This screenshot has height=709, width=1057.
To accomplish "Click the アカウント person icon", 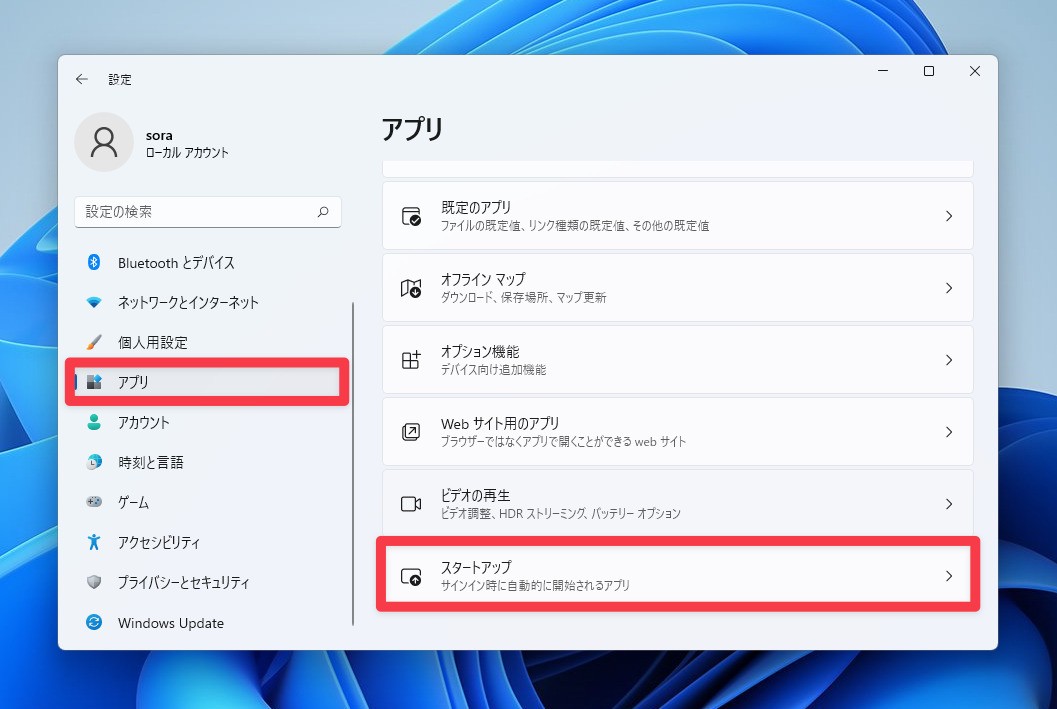I will (94, 422).
